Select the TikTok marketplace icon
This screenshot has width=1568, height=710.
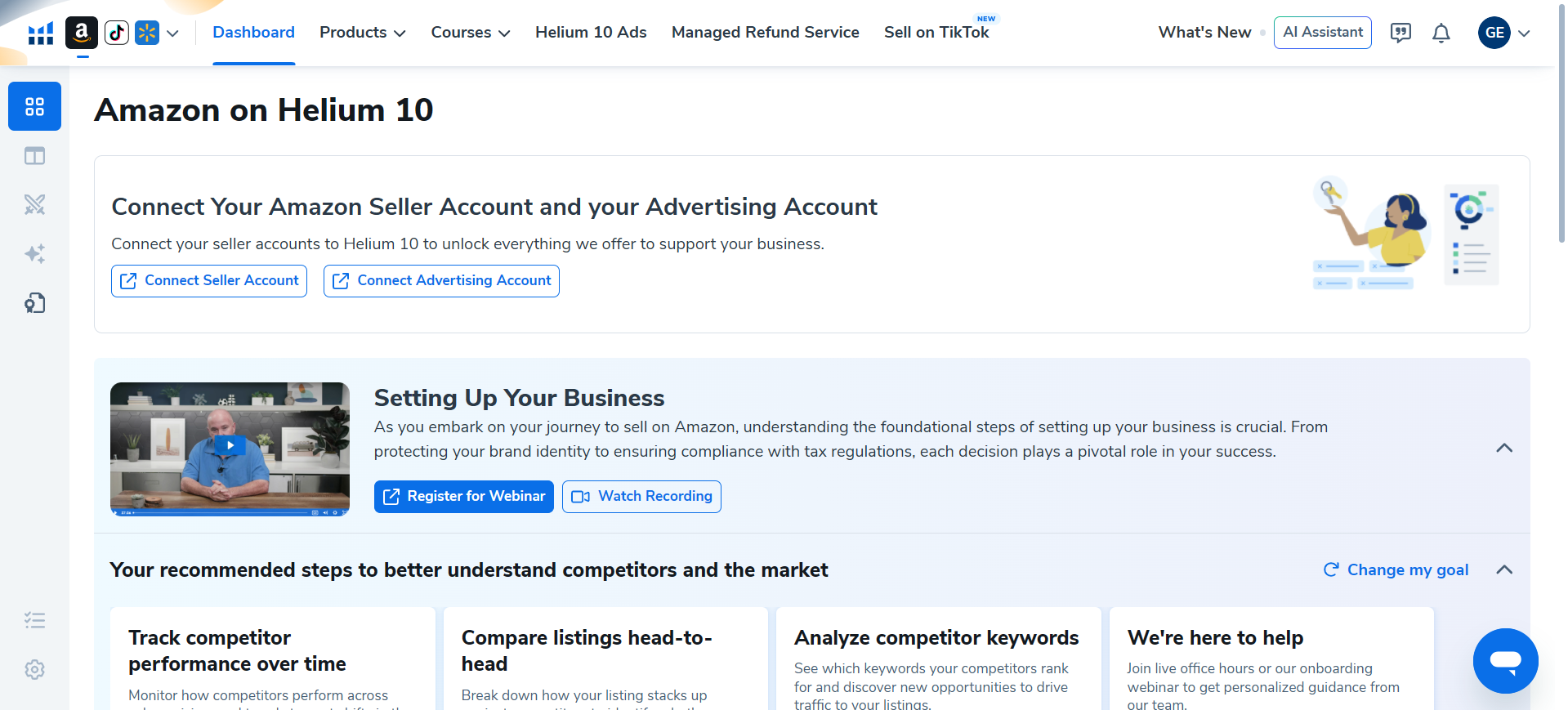pyautogui.click(x=117, y=33)
